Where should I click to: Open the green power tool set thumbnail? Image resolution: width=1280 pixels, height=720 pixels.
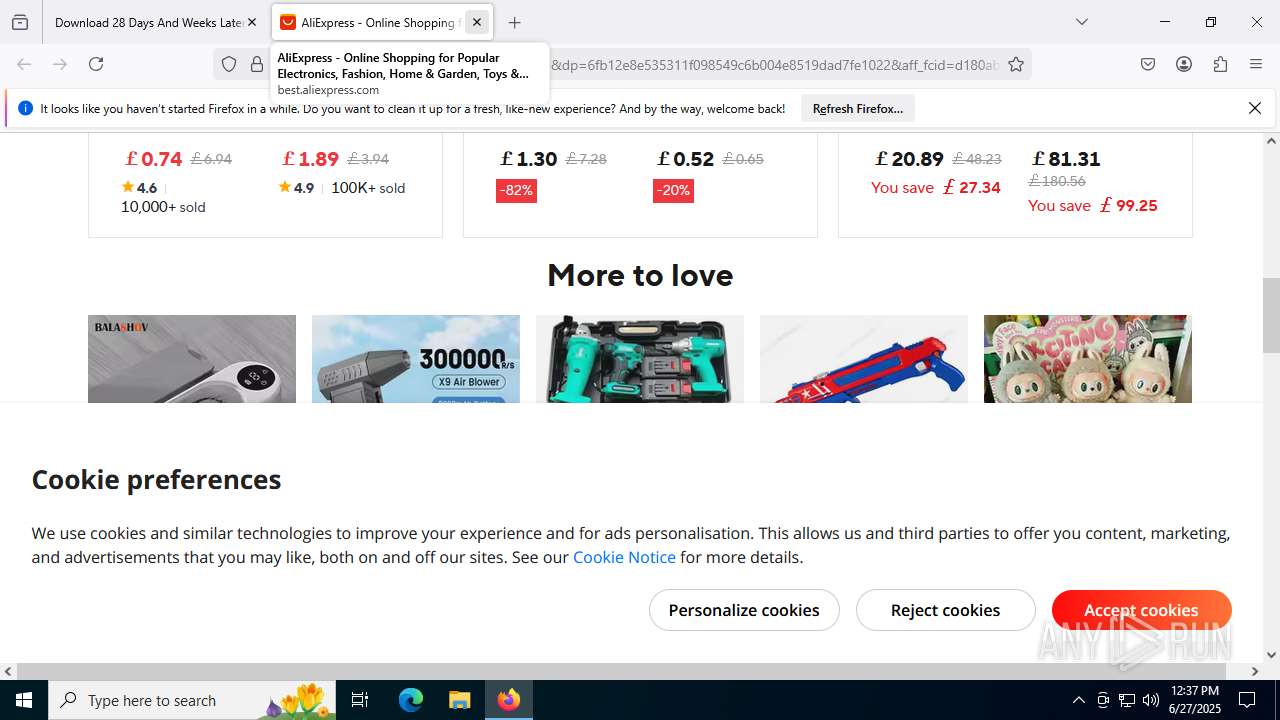pyautogui.click(x=640, y=359)
